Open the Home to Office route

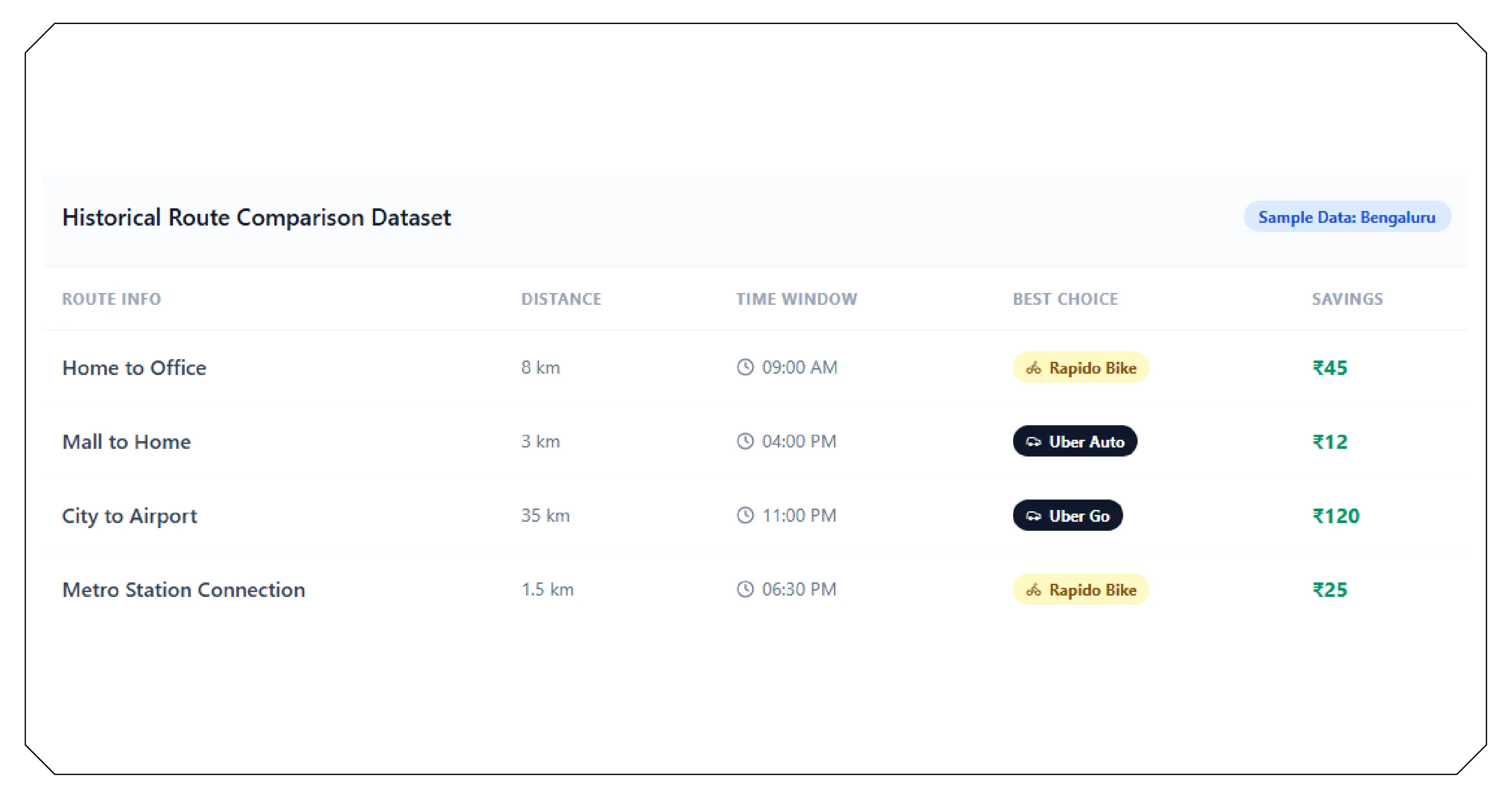[134, 368]
